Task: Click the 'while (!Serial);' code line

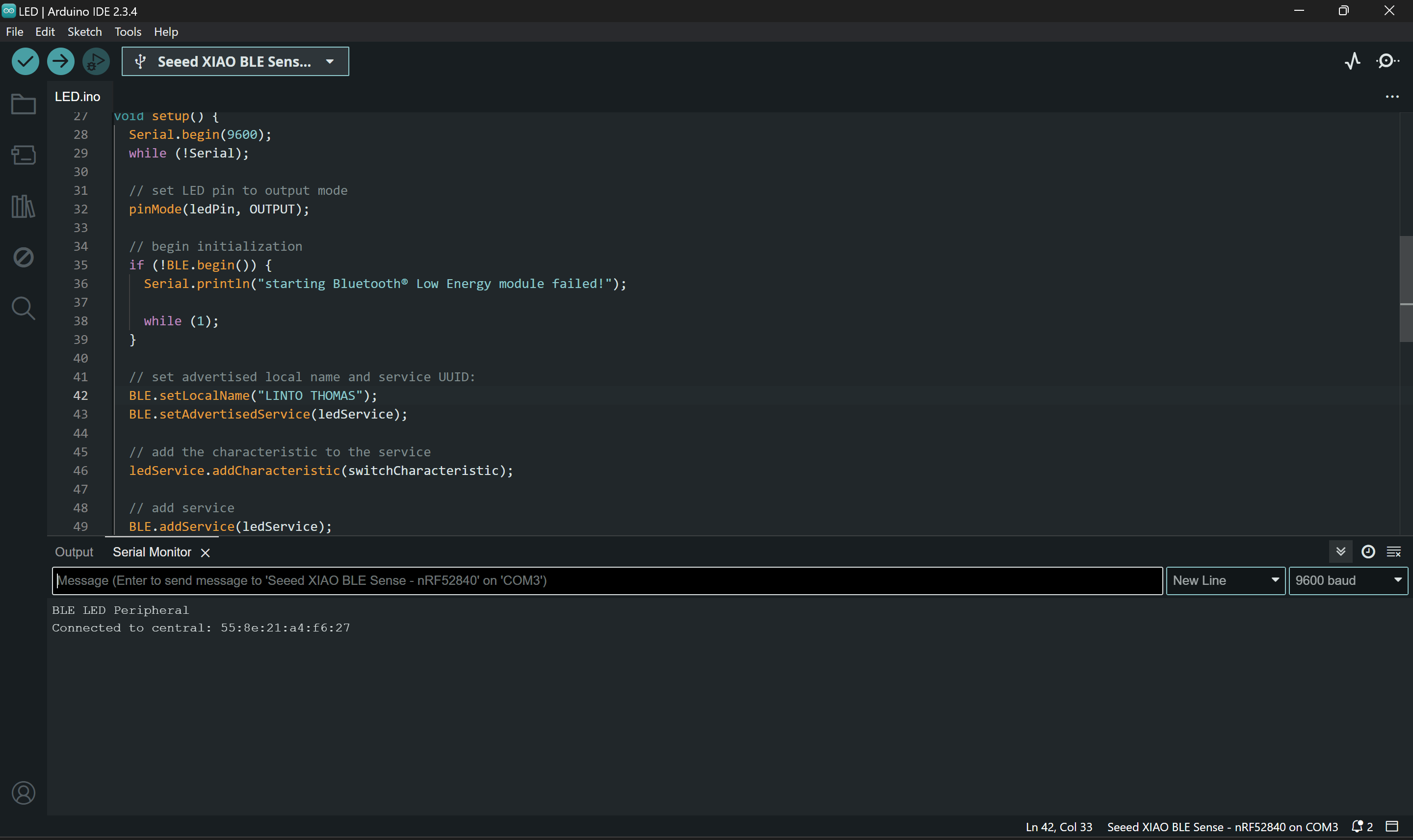Action: pyautogui.click(x=188, y=154)
